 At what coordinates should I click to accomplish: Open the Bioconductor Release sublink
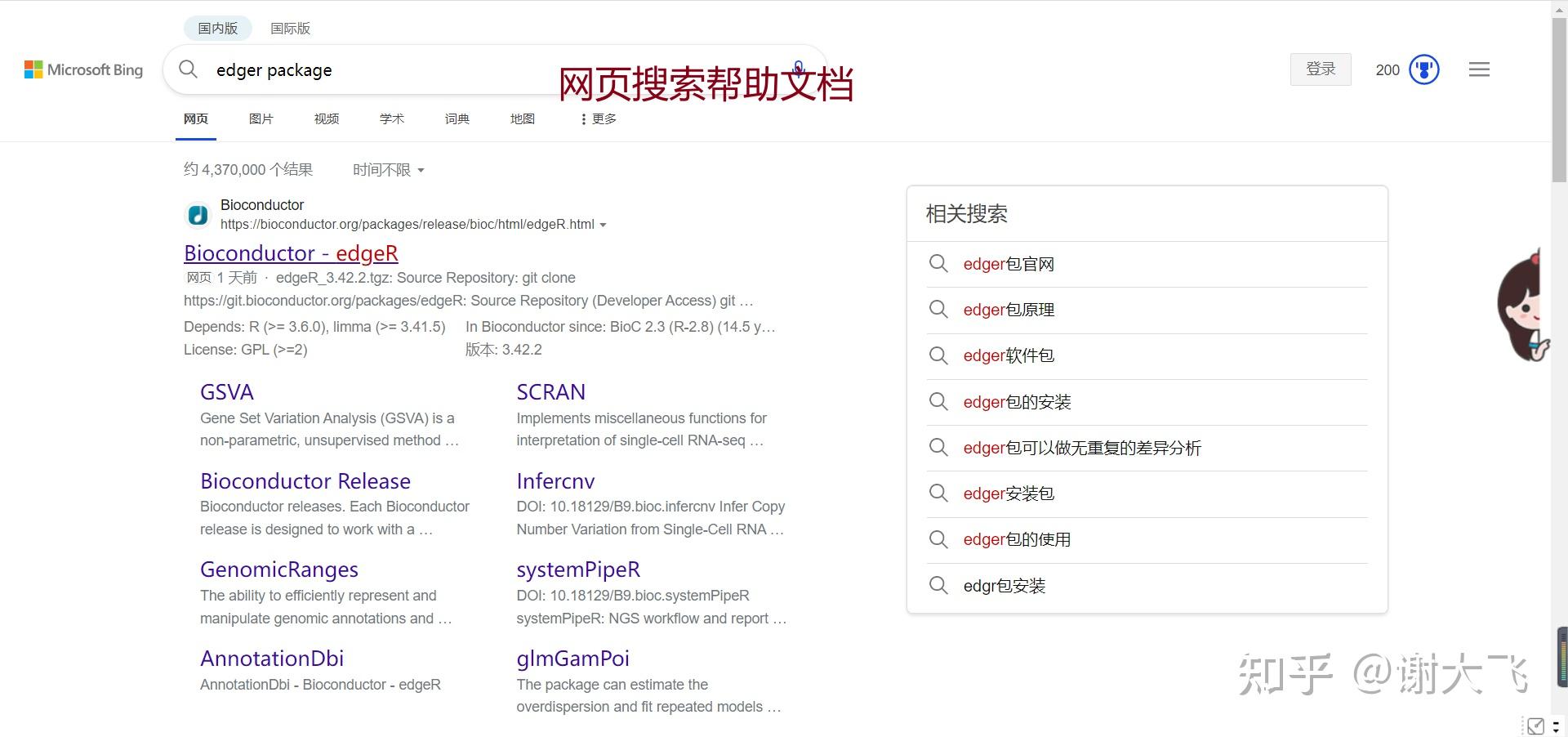click(x=305, y=481)
